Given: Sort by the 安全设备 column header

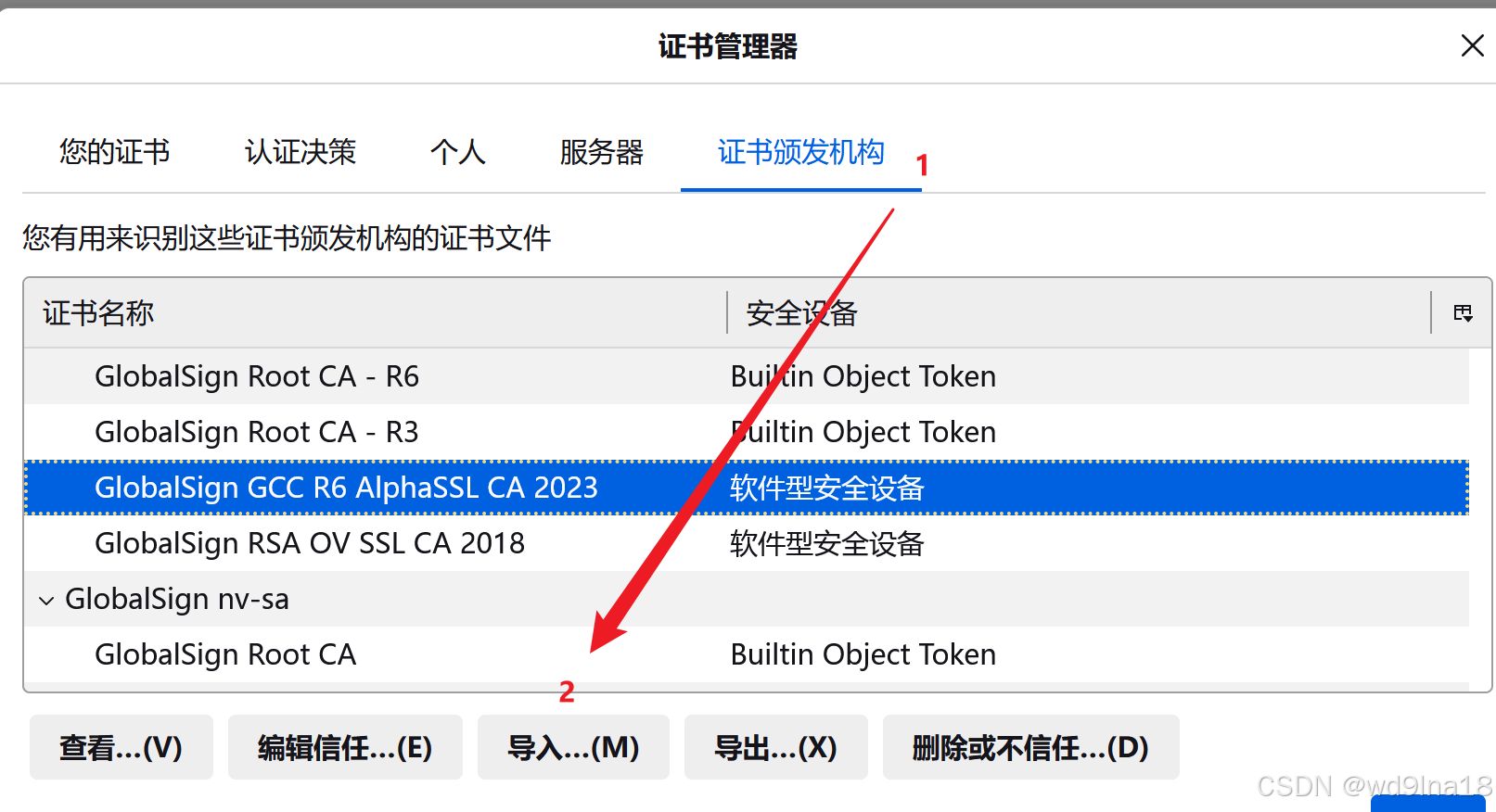Looking at the screenshot, I should point(1080,313).
